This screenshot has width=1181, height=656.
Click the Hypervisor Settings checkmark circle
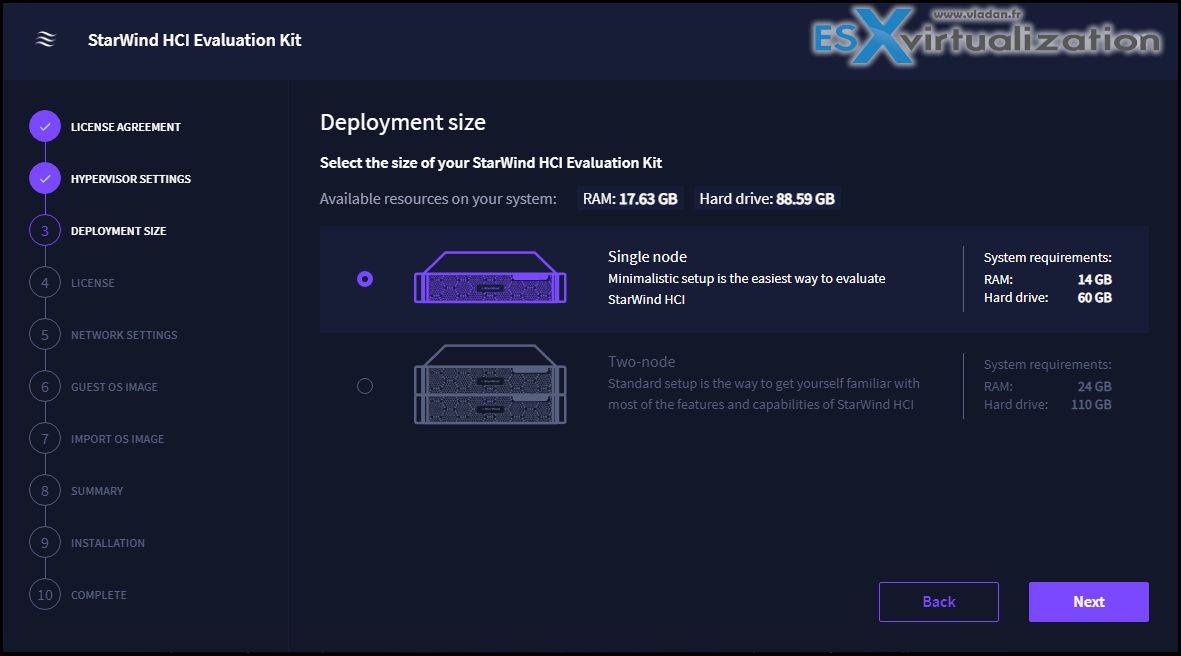click(45, 179)
